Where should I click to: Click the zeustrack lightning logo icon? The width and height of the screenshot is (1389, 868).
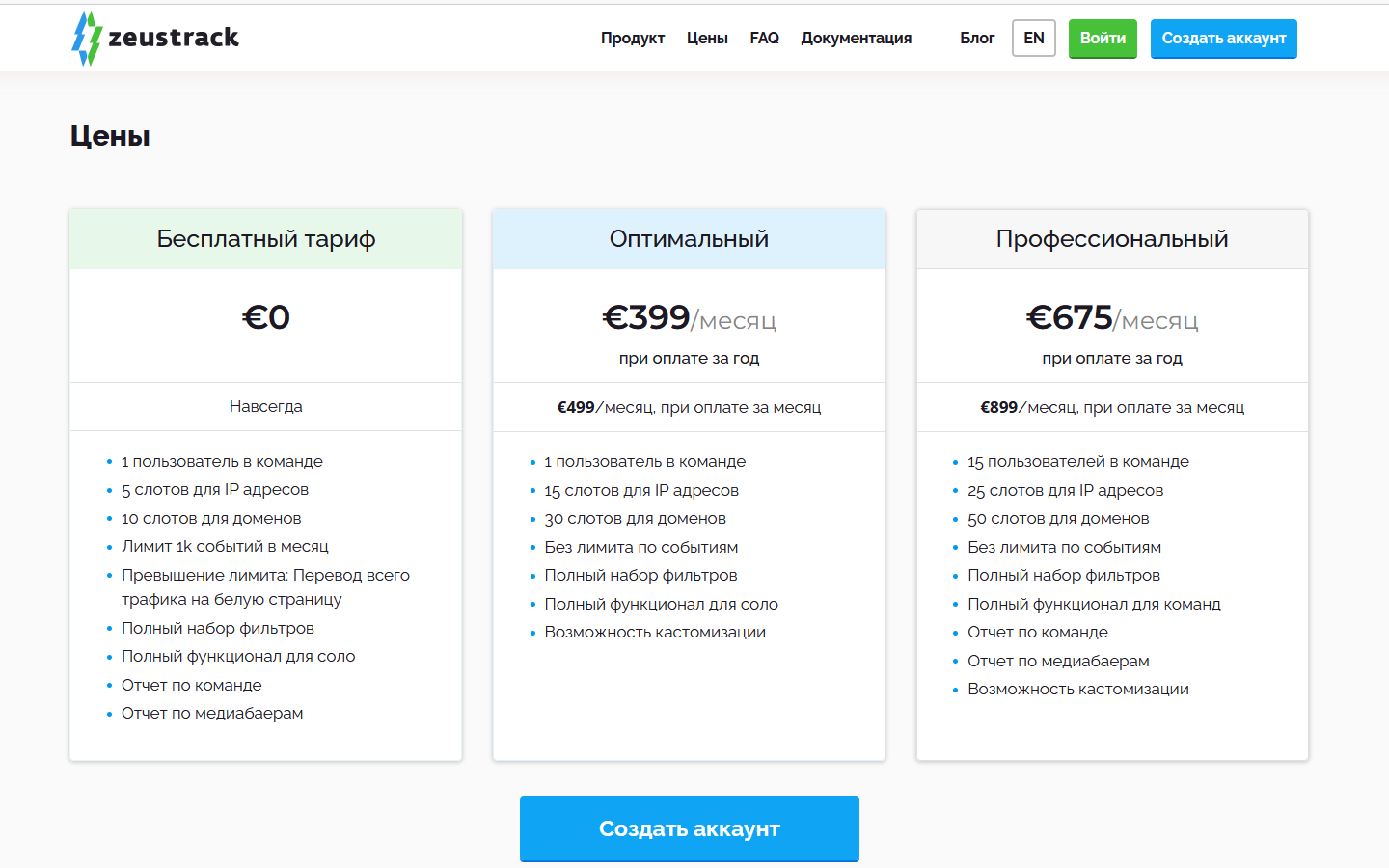pyautogui.click(x=87, y=39)
